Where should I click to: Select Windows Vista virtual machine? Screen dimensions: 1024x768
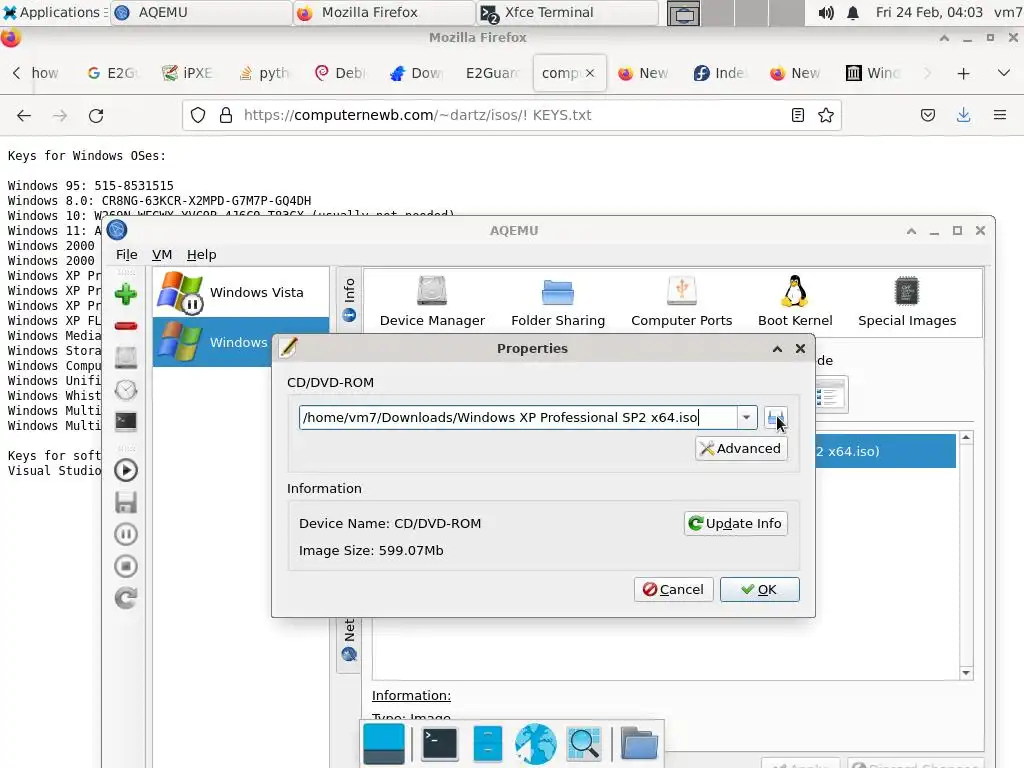click(241, 293)
